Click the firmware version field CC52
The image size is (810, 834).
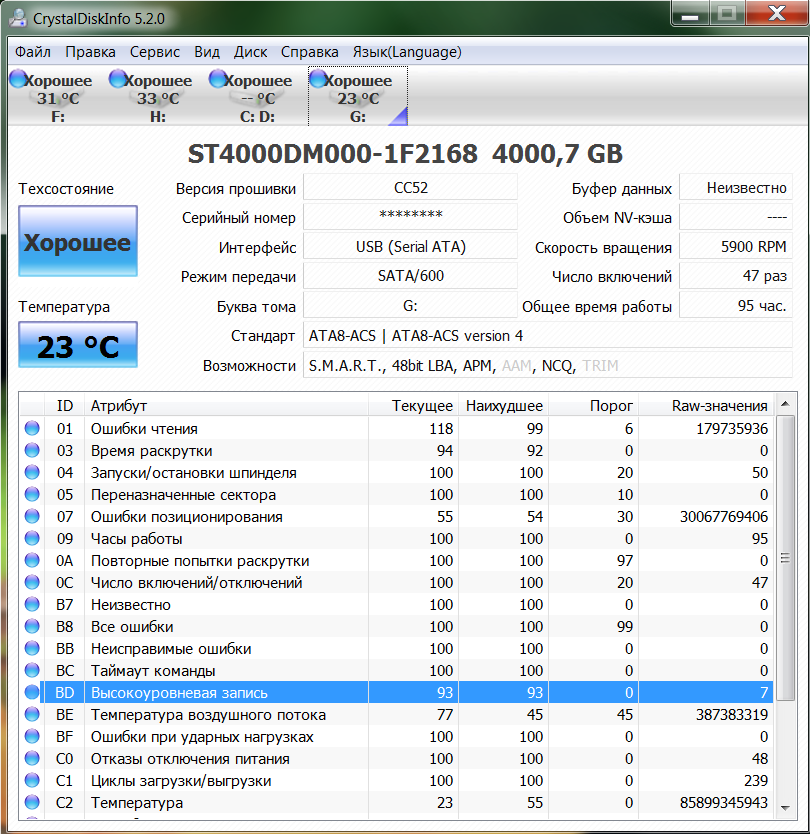(x=411, y=188)
